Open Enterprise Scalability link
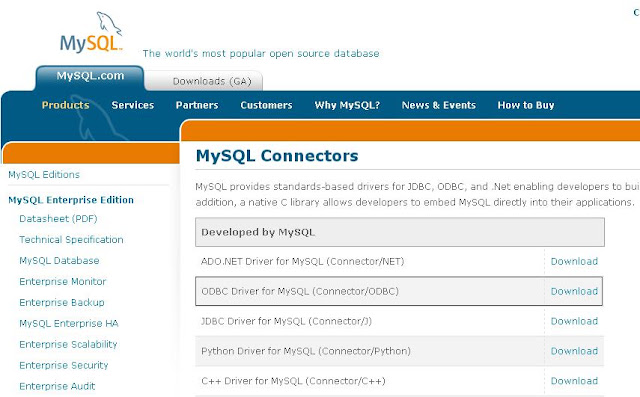 tap(68, 344)
